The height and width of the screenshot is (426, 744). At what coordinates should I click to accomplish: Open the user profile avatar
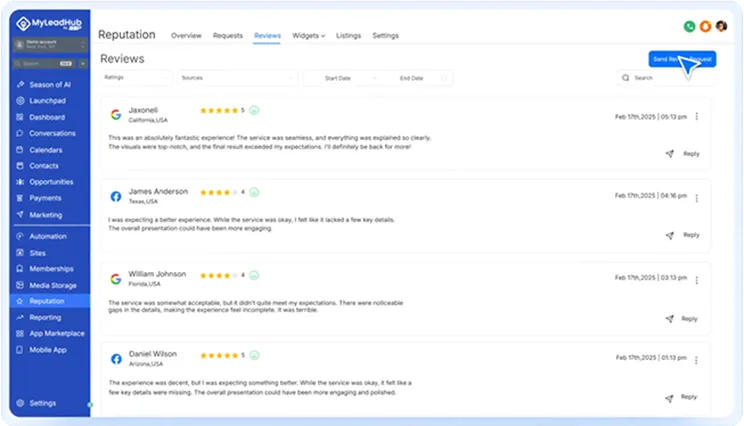click(722, 26)
